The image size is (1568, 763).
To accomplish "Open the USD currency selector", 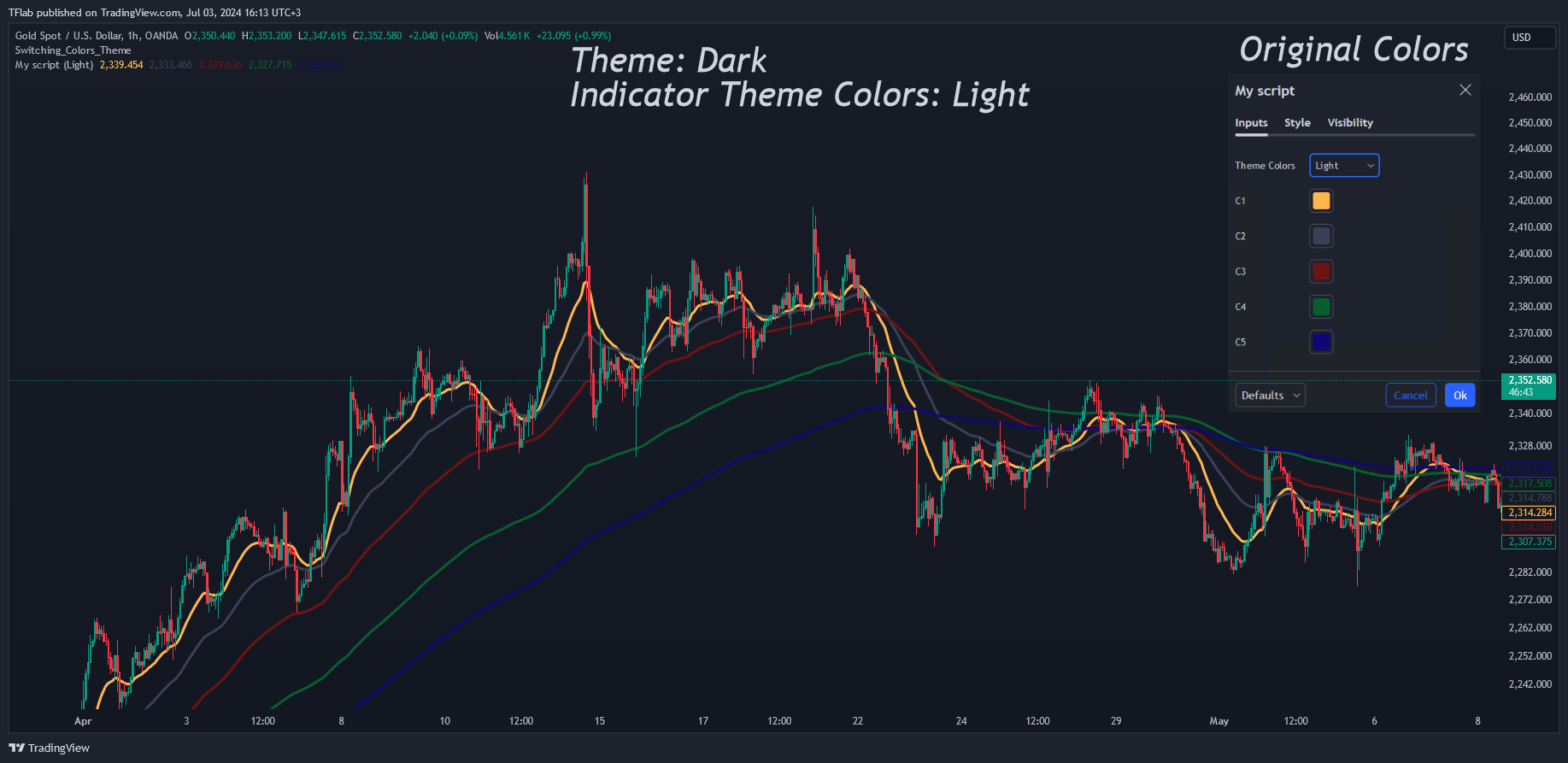I will (x=1530, y=38).
